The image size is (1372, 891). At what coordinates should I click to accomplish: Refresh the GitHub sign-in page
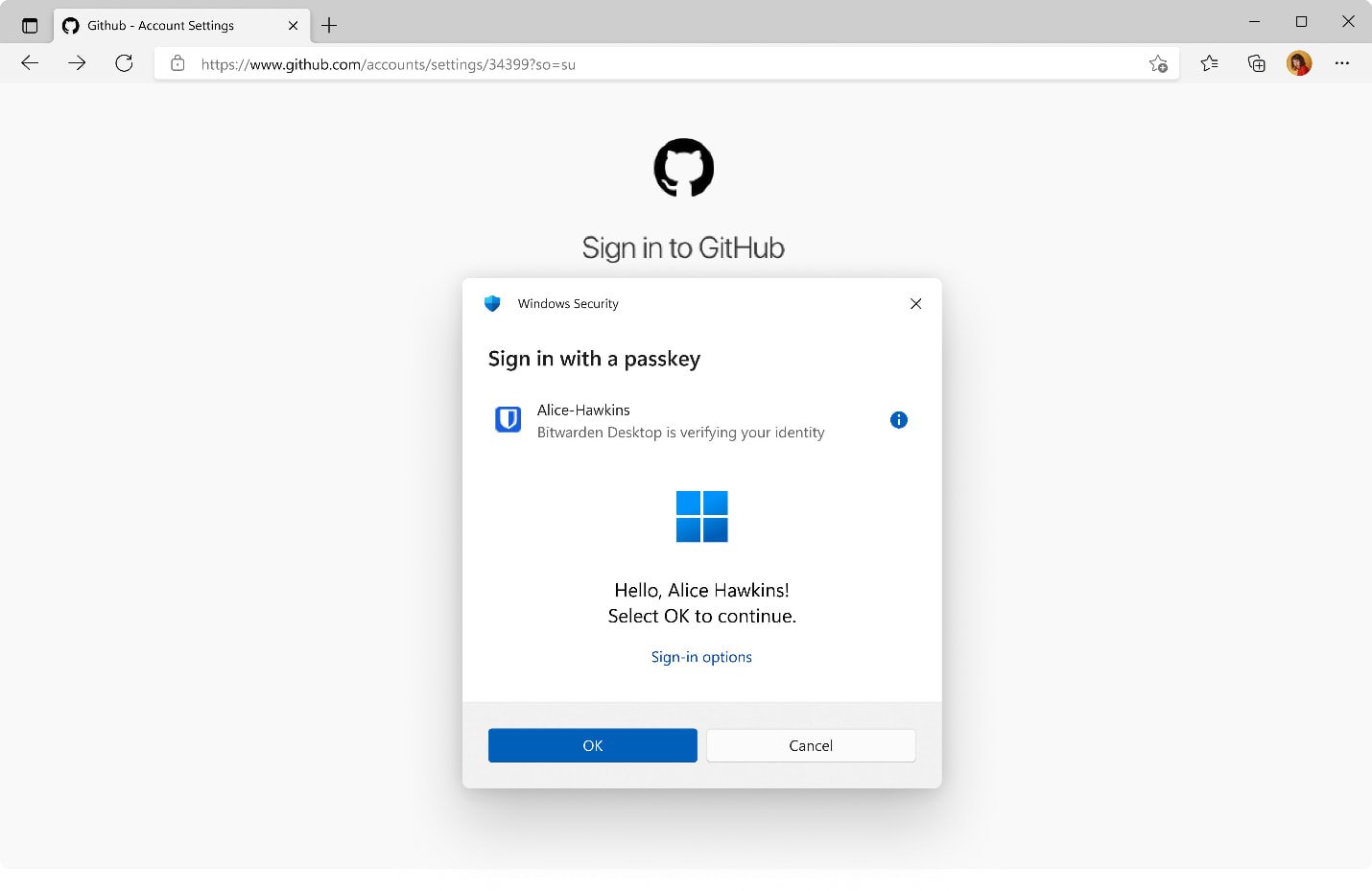[x=124, y=62]
